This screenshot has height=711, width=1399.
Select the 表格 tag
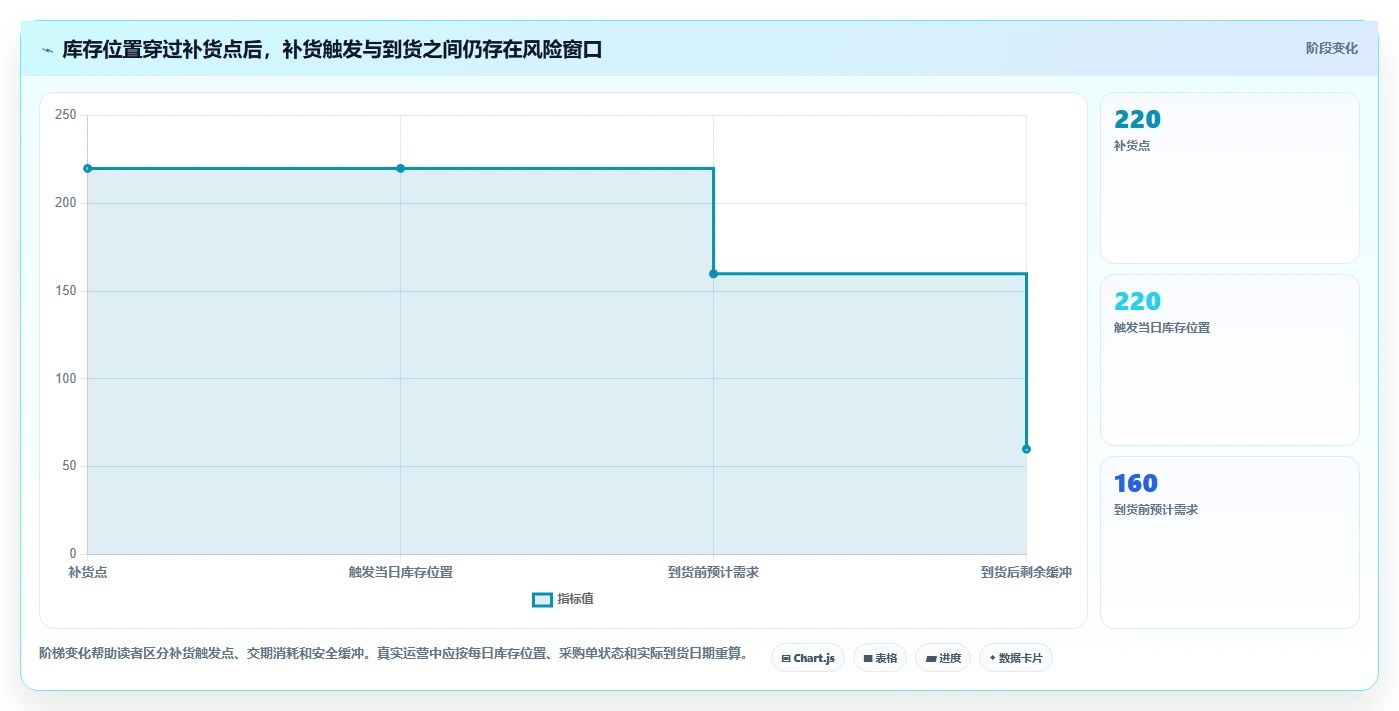(x=880, y=658)
